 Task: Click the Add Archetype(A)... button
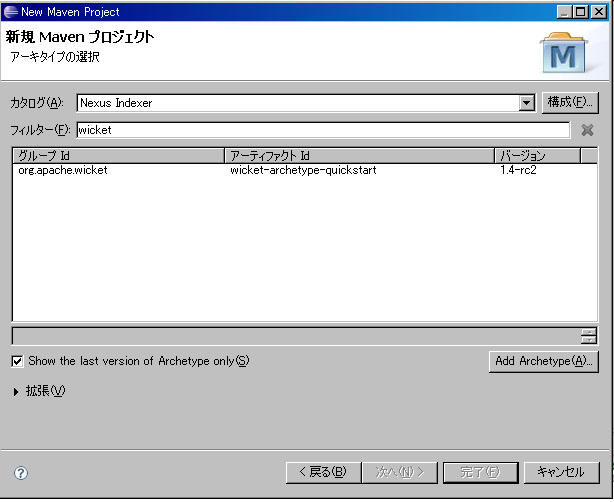click(544, 361)
